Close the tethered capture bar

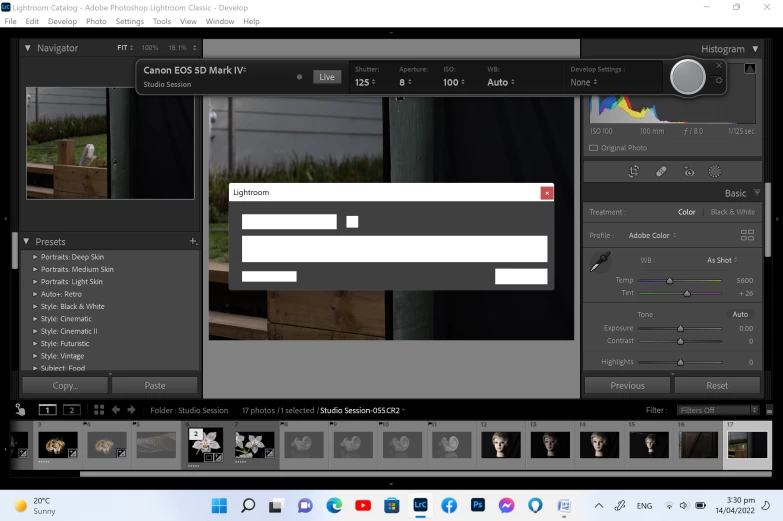point(719,65)
